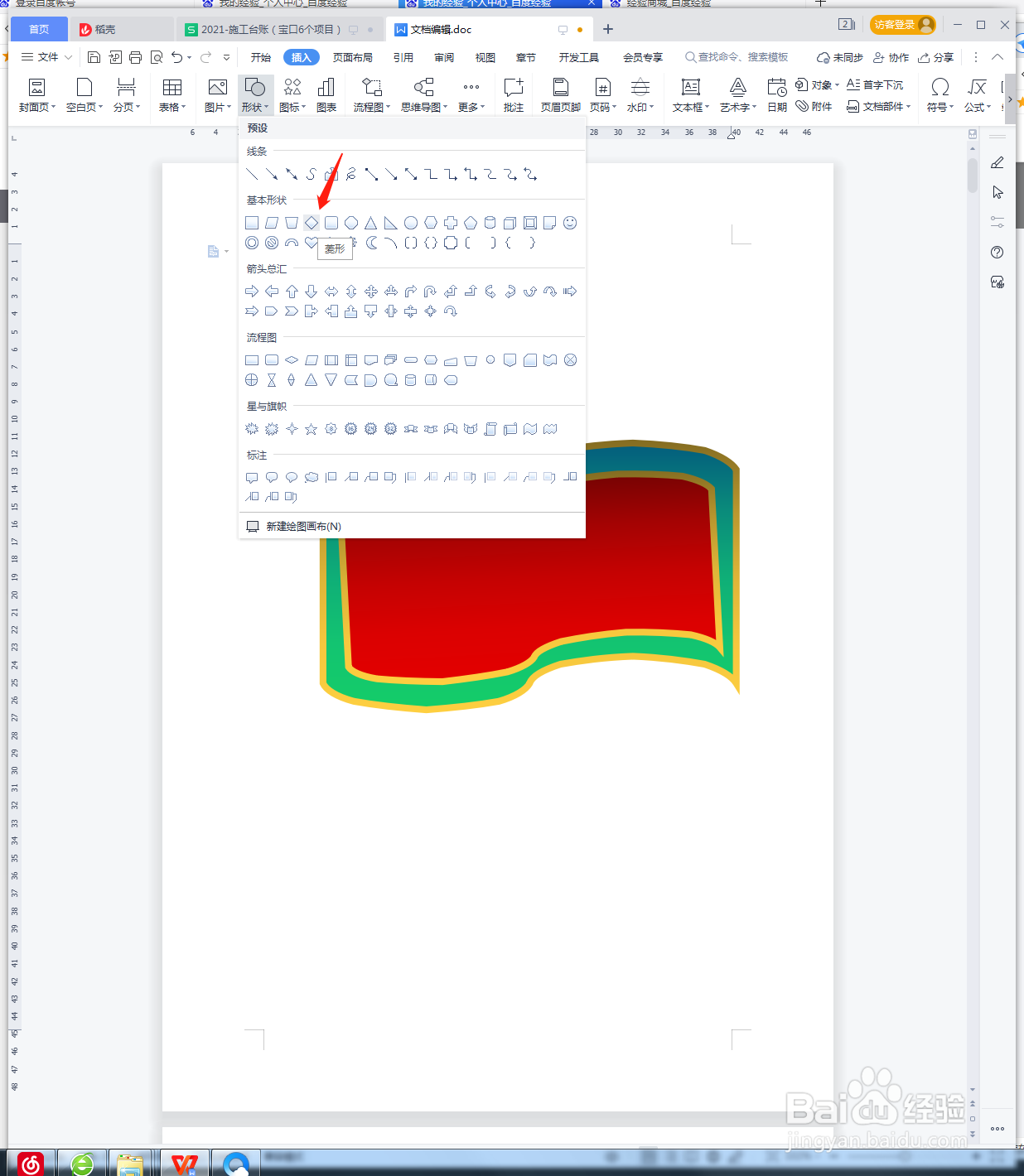This screenshot has width=1024, height=1176.
Task: Add a new document tab with plus
Action: click(608, 29)
